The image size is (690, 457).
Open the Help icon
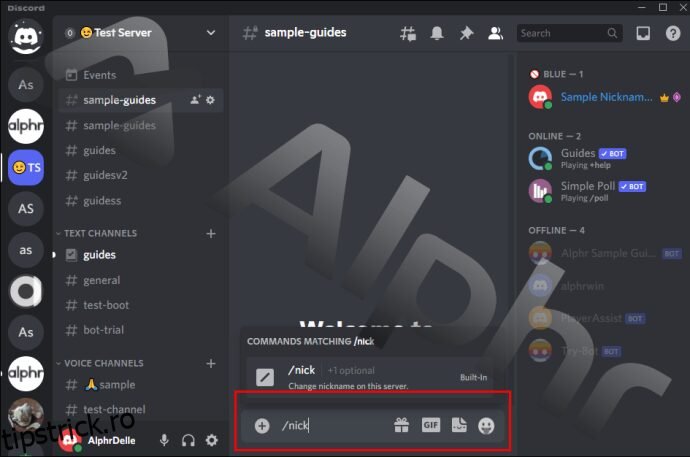tap(672, 33)
